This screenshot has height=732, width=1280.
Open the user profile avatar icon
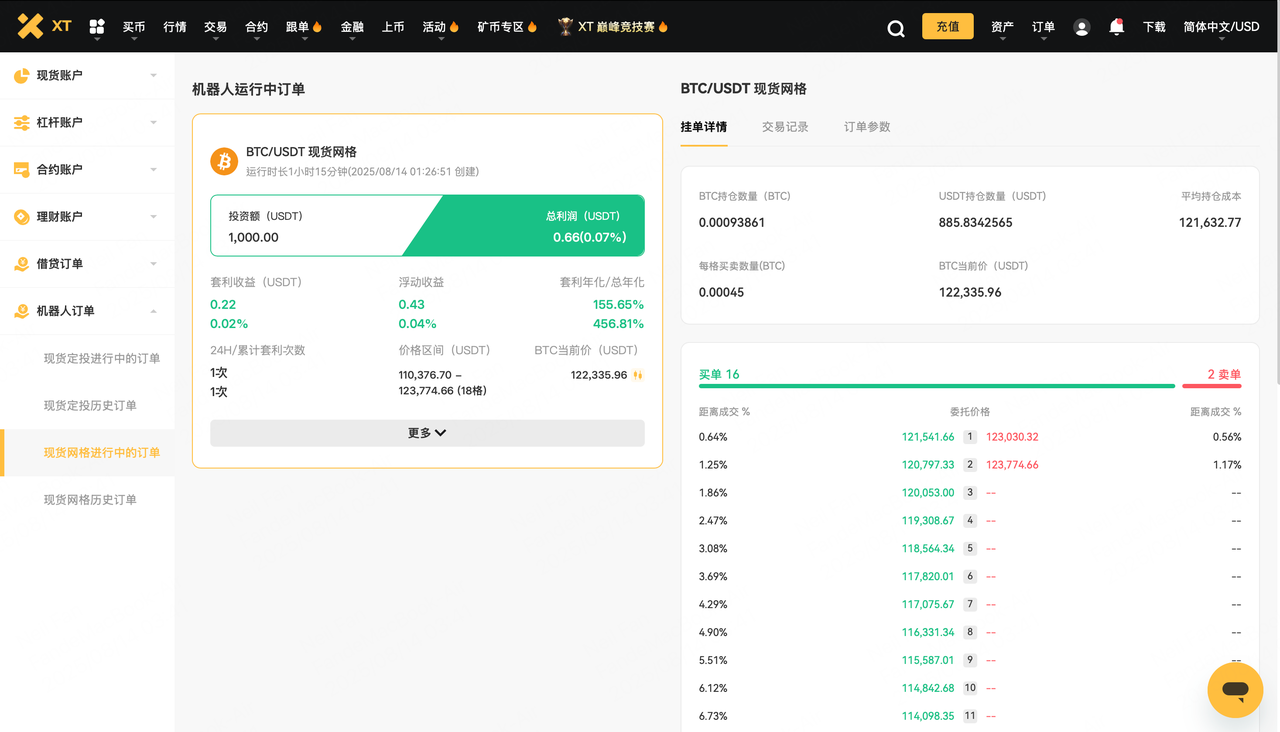tap(1081, 28)
